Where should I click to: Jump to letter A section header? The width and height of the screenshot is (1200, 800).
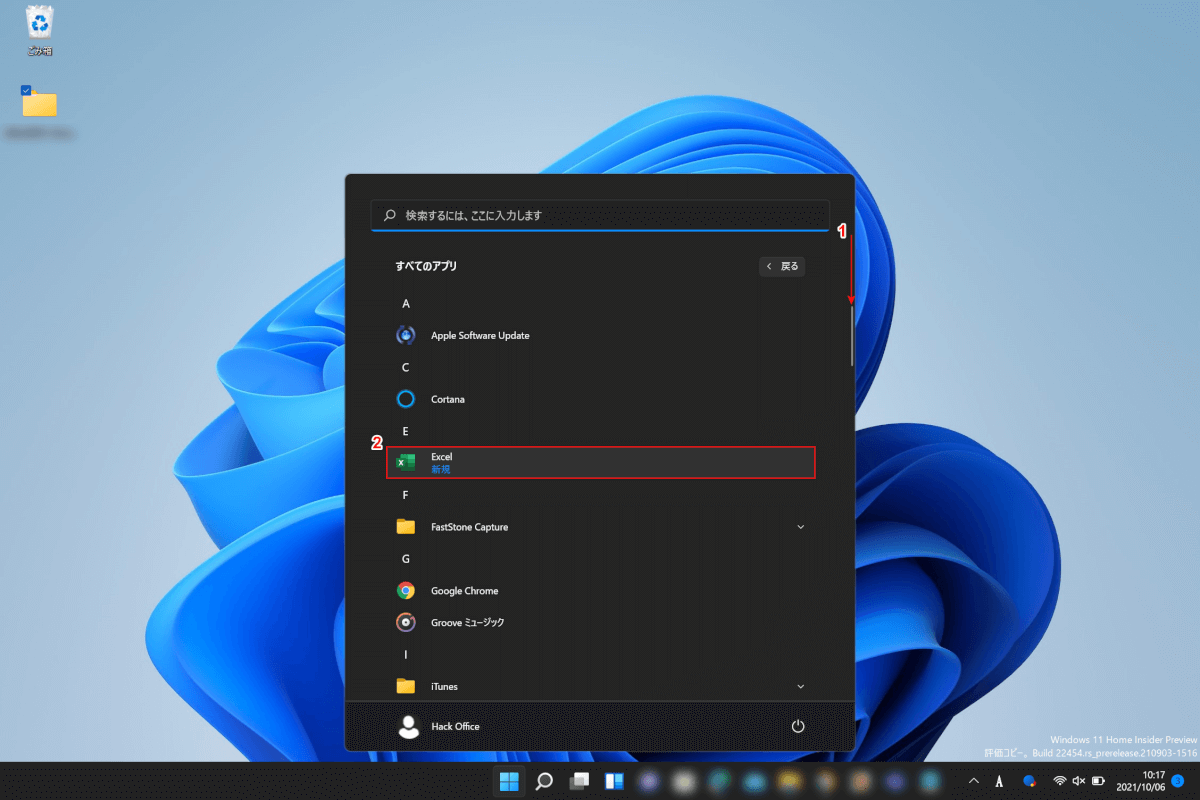(x=406, y=303)
